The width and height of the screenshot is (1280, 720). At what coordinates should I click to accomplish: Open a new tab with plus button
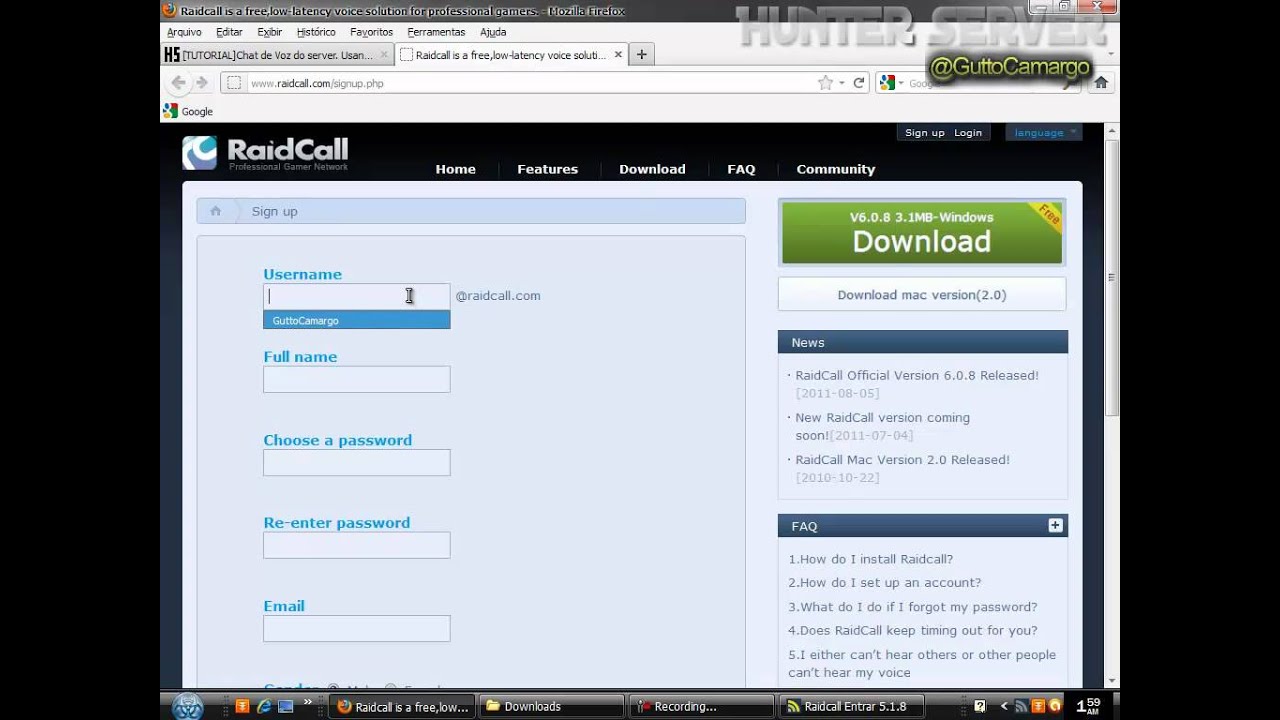click(x=642, y=54)
